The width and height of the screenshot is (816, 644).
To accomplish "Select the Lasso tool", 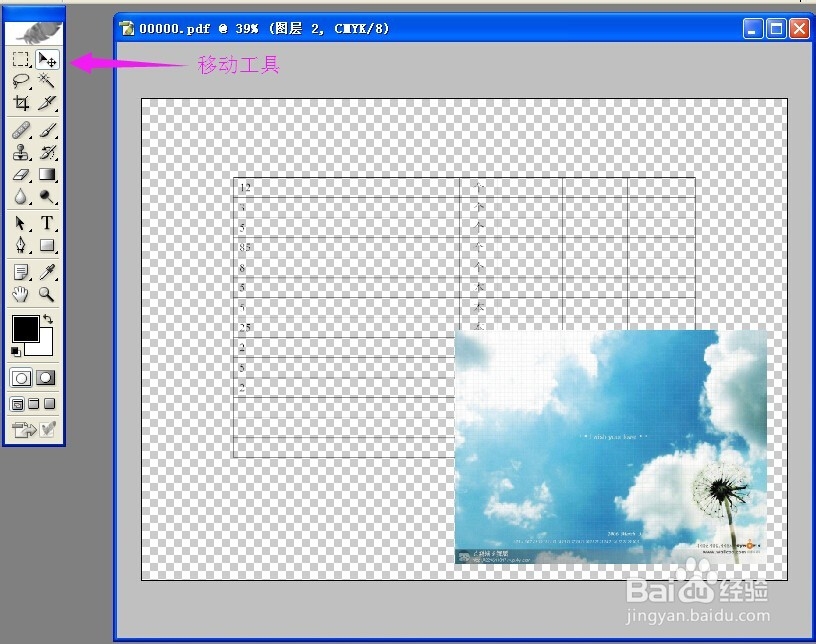I will 21,80.
